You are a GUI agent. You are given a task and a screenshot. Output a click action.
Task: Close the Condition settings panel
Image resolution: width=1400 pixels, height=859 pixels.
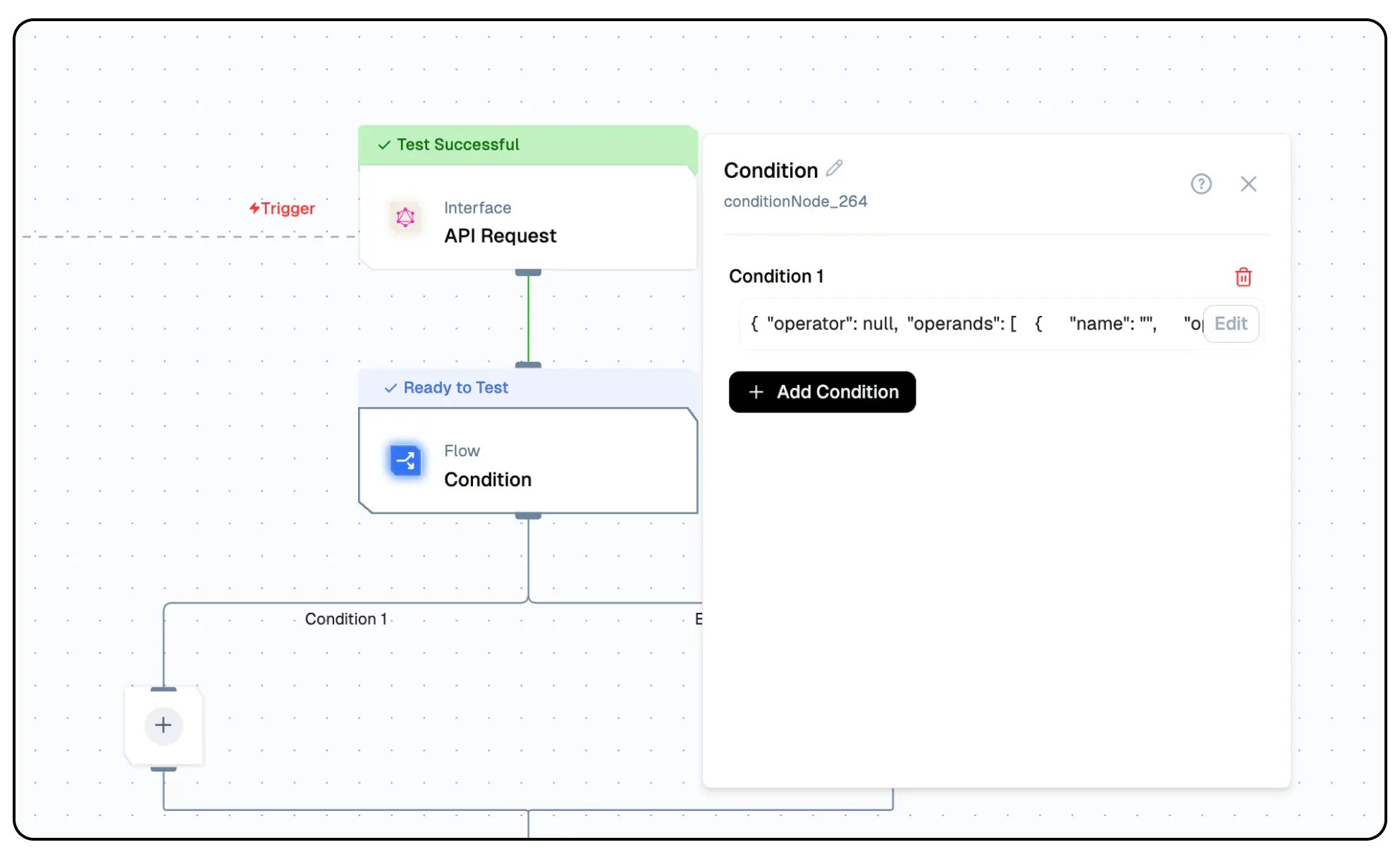coord(1248,184)
